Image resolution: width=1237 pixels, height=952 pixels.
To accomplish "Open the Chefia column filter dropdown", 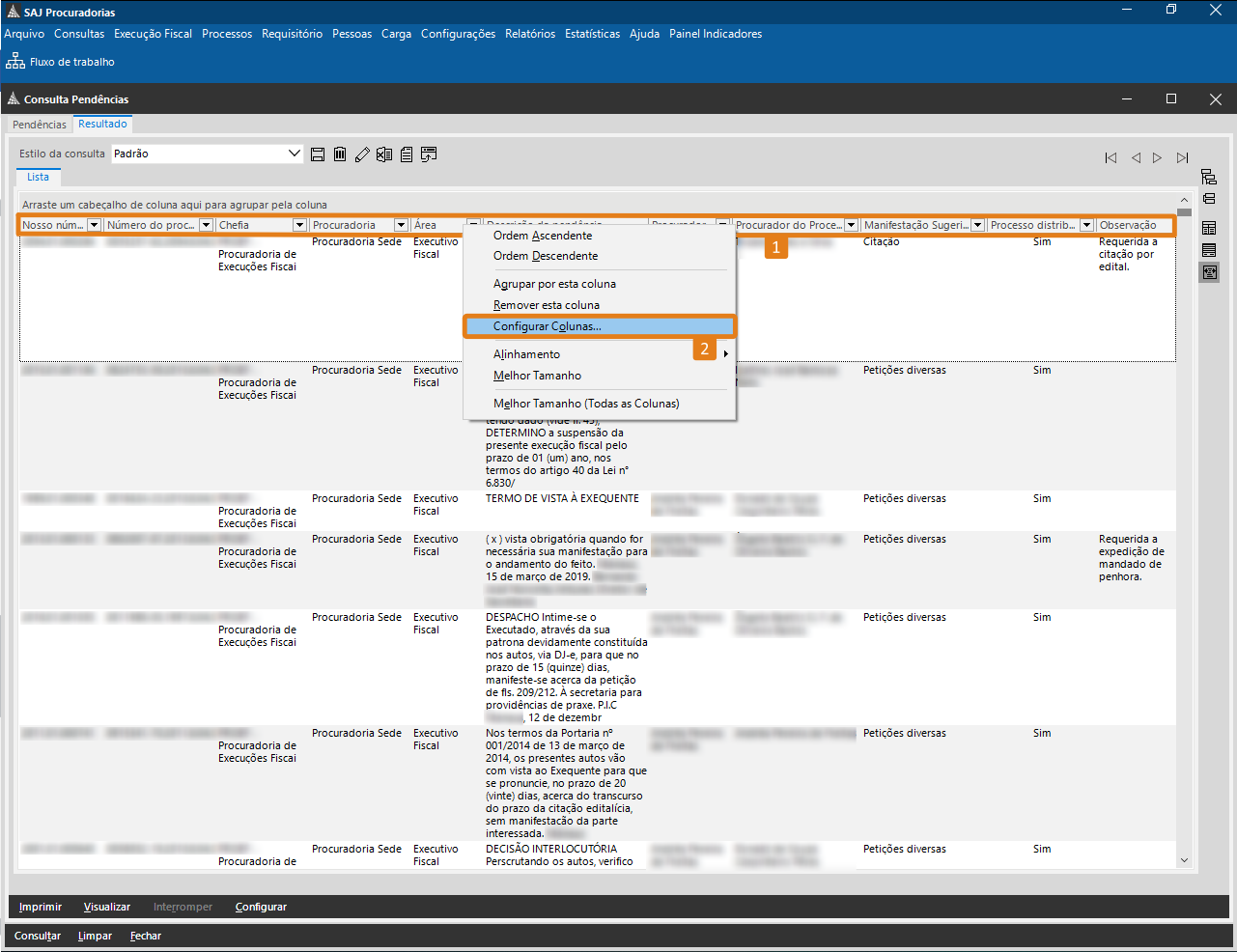I will pos(299,225).
